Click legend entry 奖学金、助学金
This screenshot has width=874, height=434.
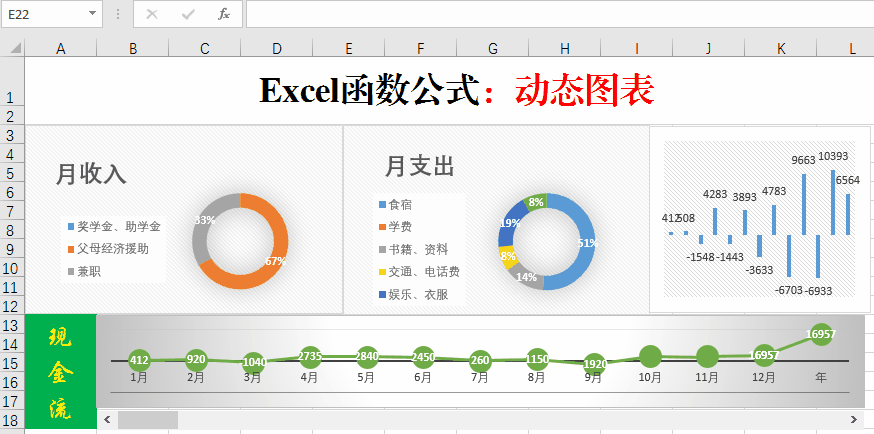pos(114,226)
